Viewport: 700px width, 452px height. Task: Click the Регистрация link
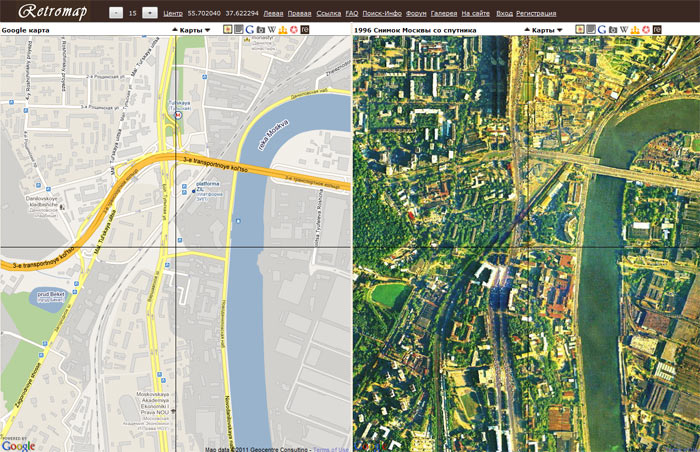[536, 13]
